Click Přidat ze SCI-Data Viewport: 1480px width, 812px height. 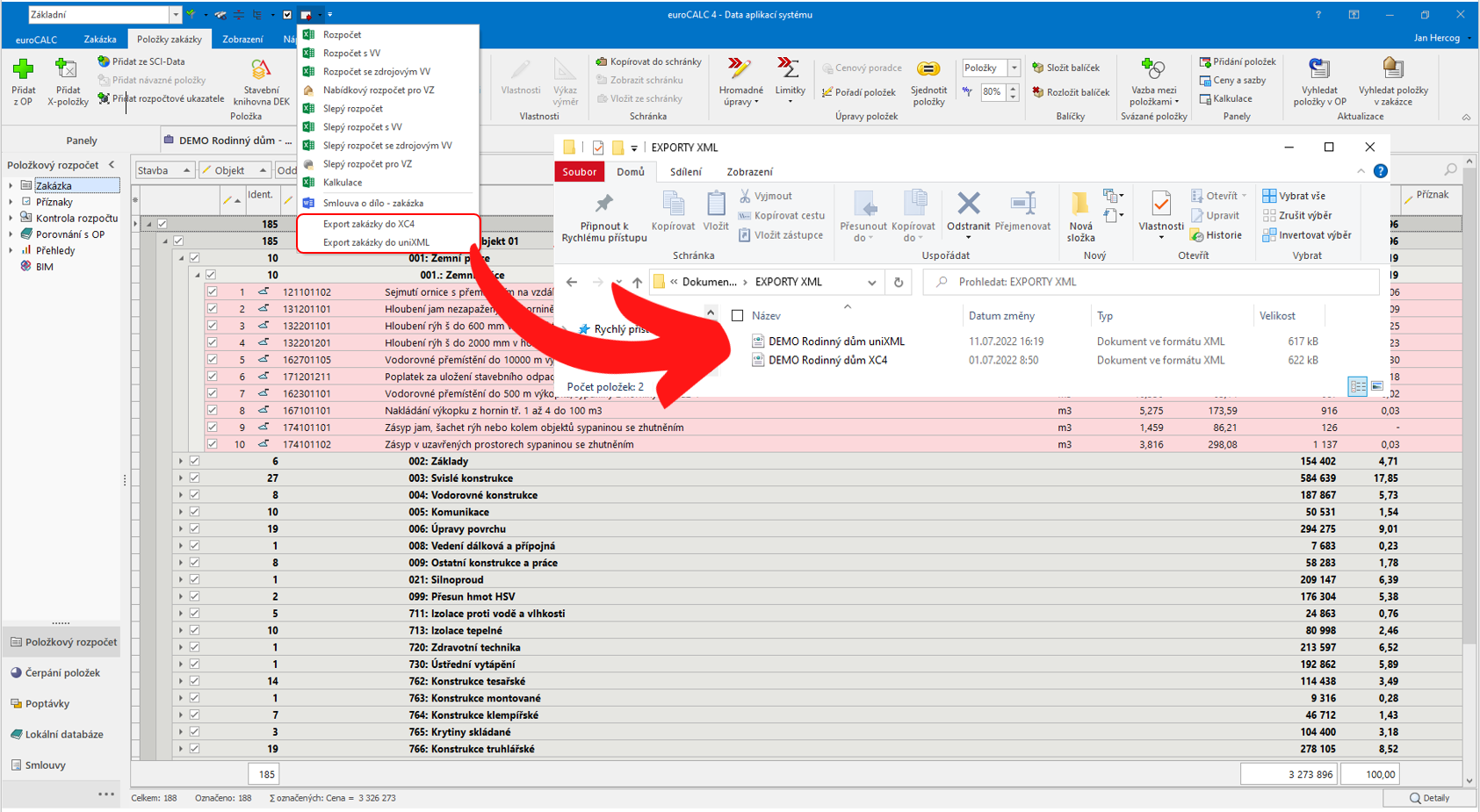[x=141, y=61]
